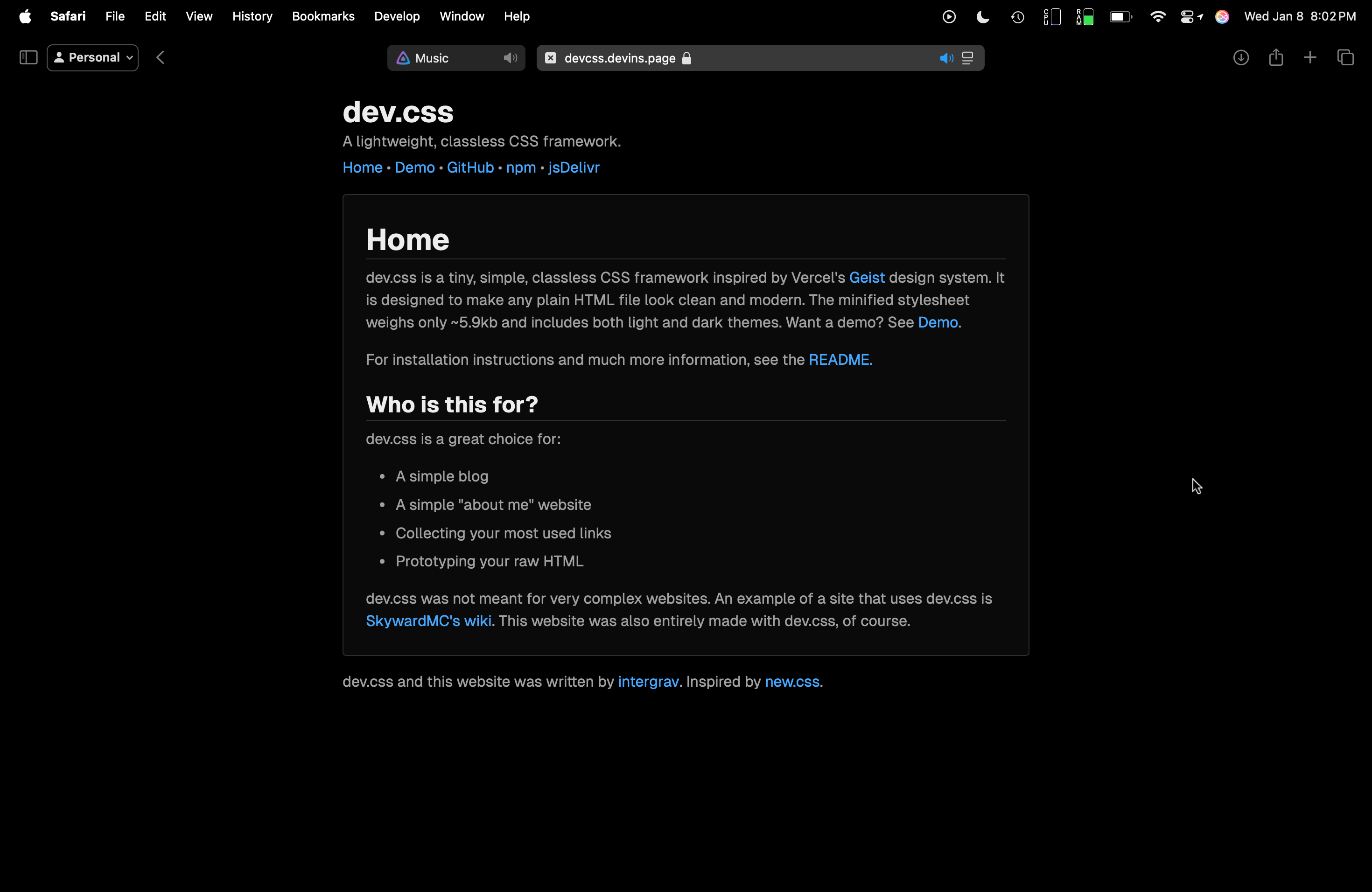Open the RAM monitor in the menu bar
1372x892 pixels.
point(1085,17)
